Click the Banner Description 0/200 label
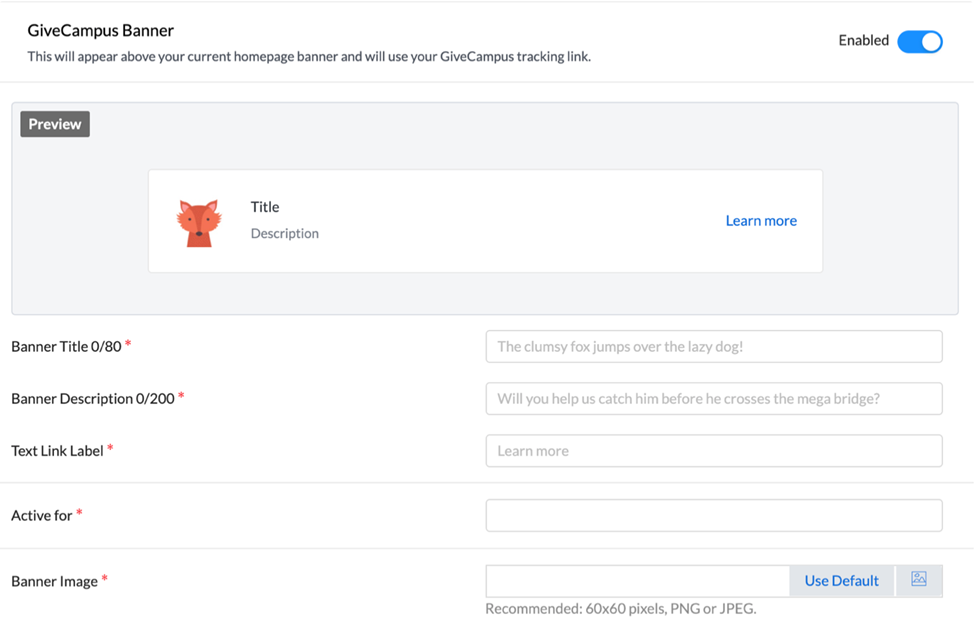This screenshot has width=975, height=641. point(93,399)
